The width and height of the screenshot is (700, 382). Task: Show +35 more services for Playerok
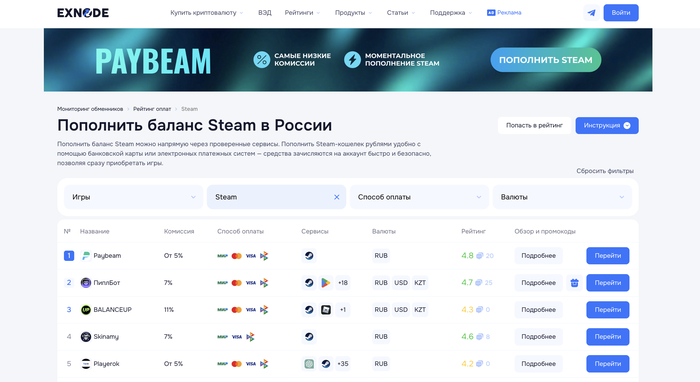pos(343,364)
